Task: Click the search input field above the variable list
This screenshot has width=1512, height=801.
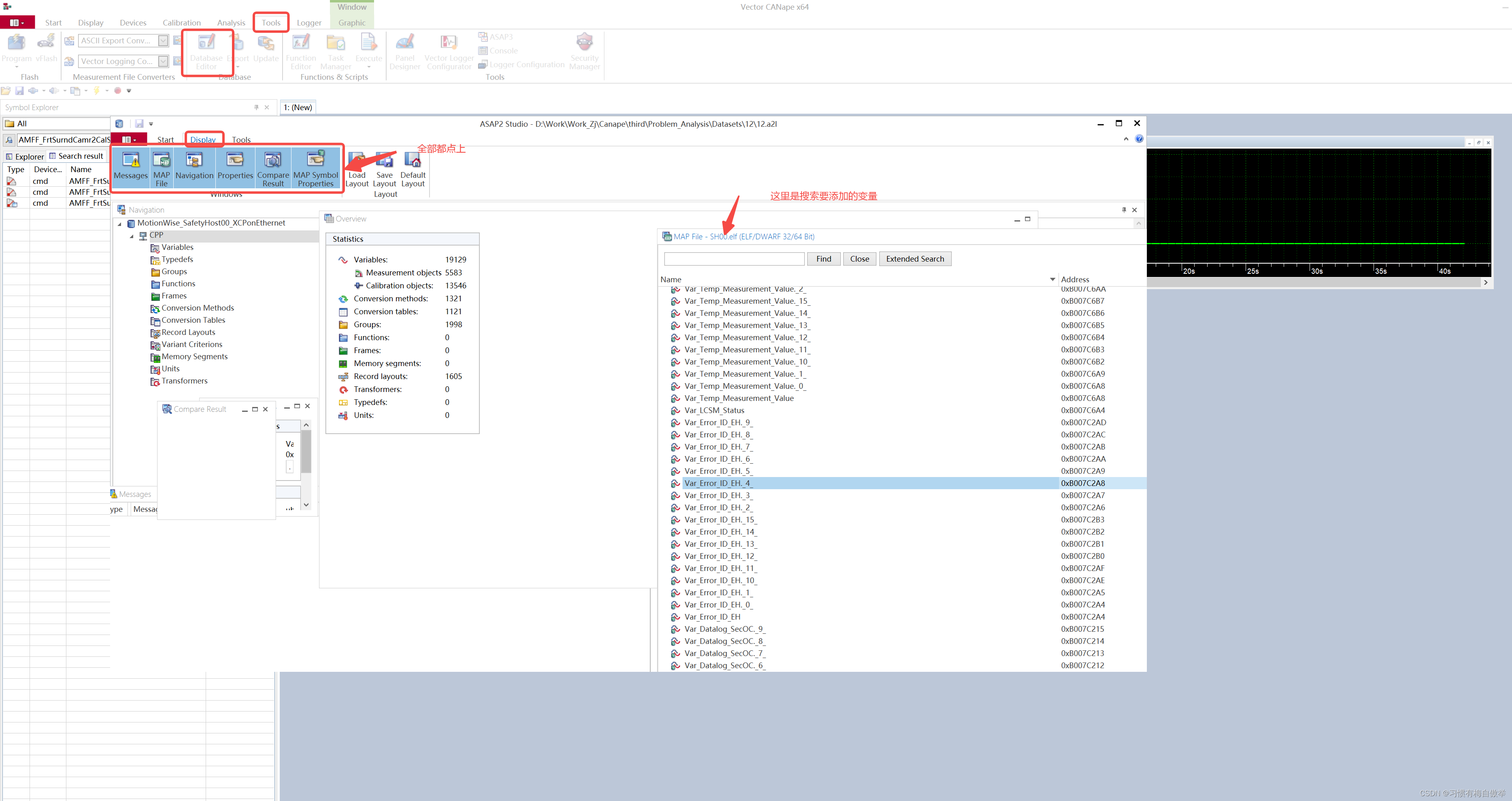Action: click(734, 258)
